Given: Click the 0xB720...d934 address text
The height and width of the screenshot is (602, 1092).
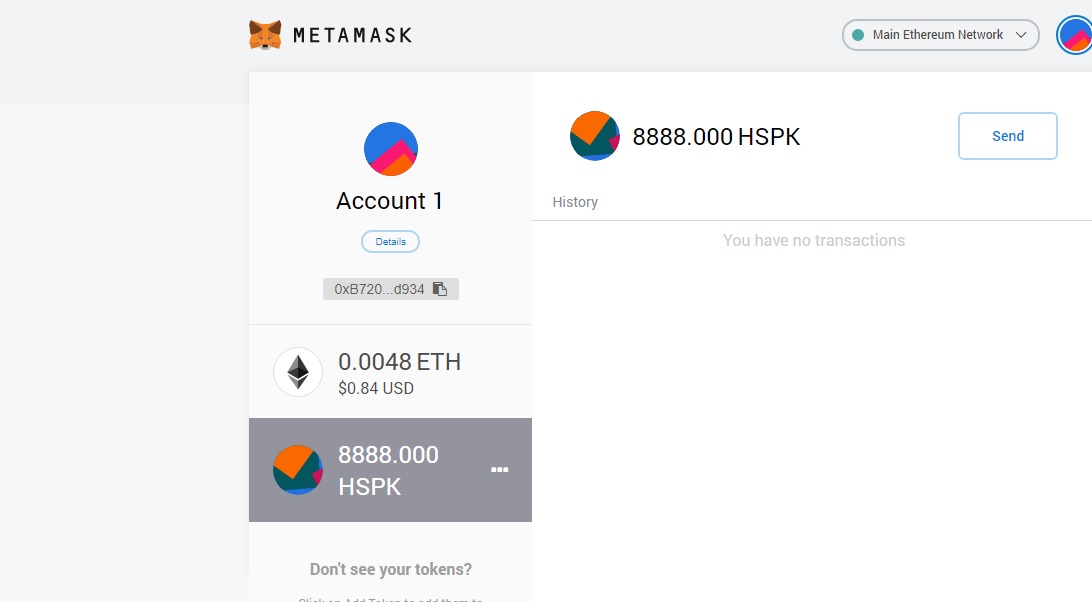Looking at the screenshot, I should coord(379,289).
